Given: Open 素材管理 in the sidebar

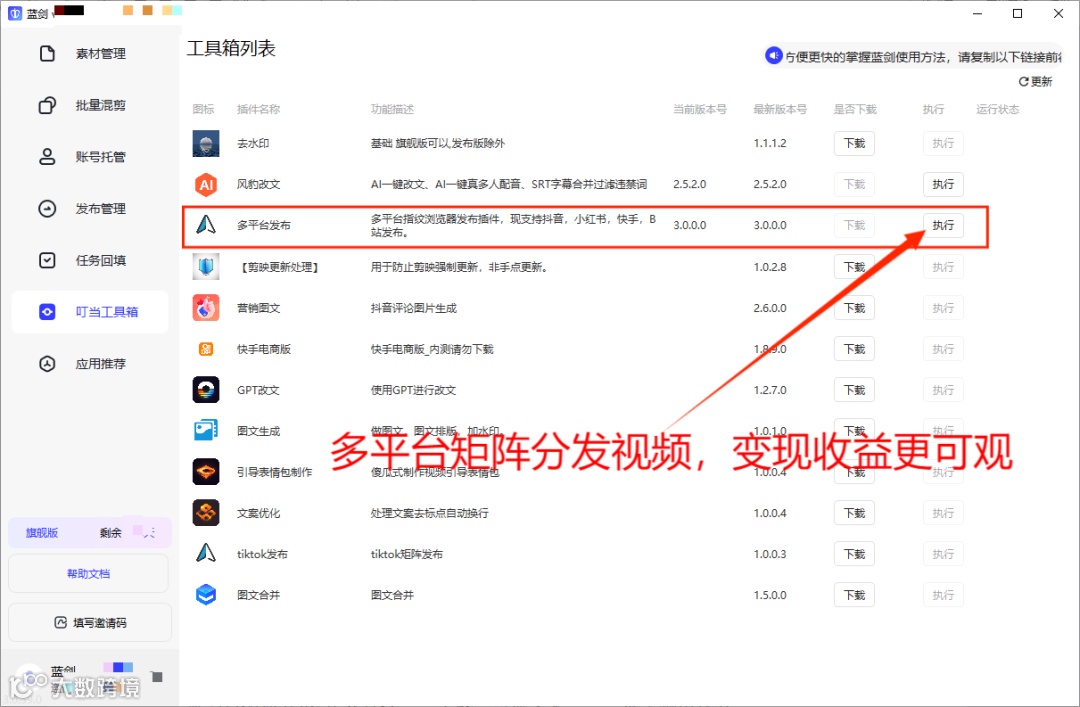Looking at the screenshot, I should pos(90,54).
